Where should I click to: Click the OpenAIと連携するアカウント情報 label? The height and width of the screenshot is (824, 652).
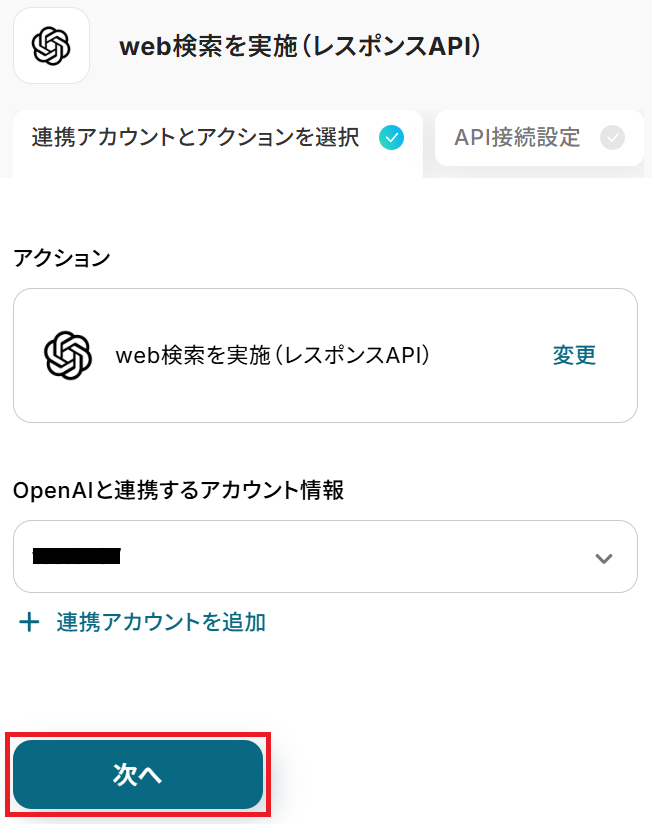[178, 490]
